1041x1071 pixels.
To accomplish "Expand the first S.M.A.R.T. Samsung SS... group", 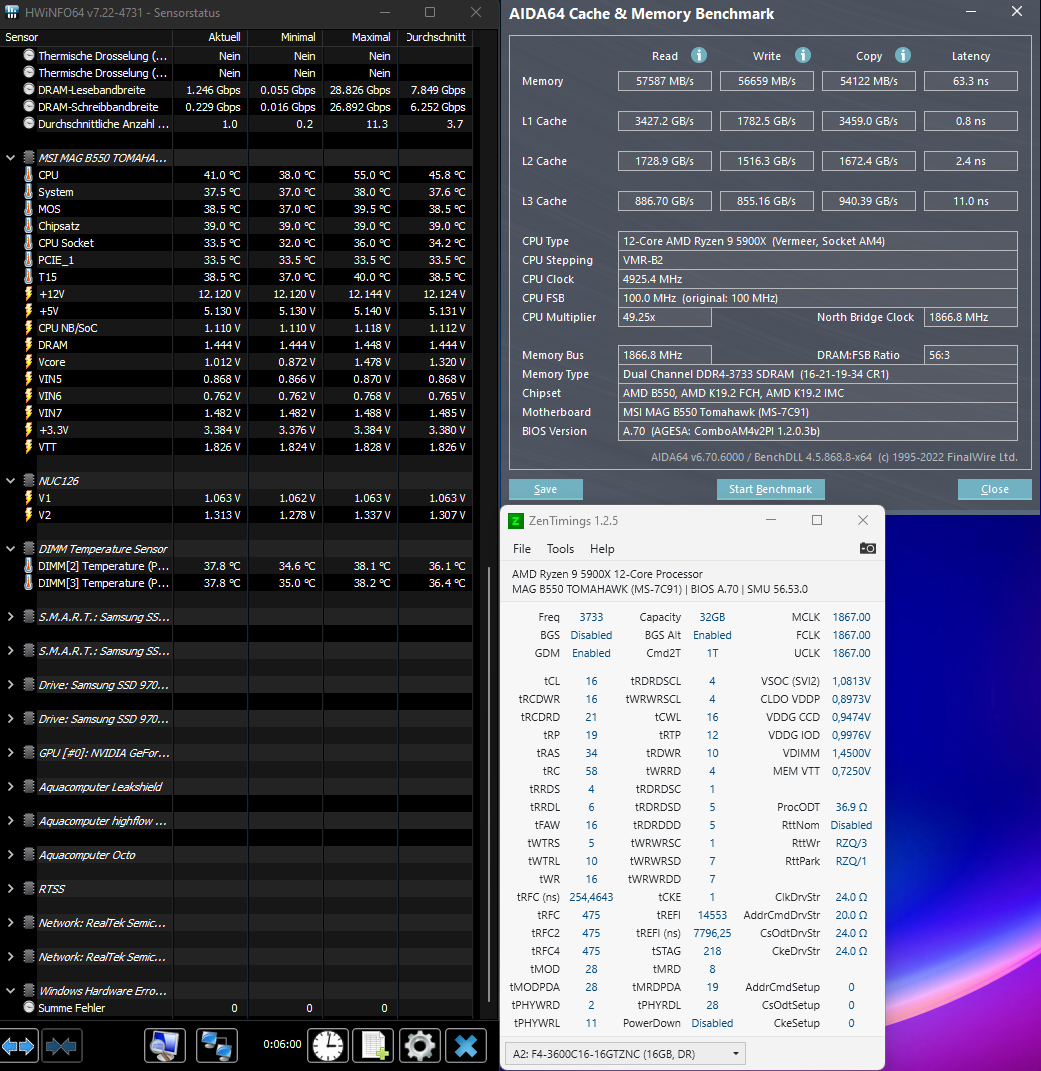I will [x=10, y=617].
